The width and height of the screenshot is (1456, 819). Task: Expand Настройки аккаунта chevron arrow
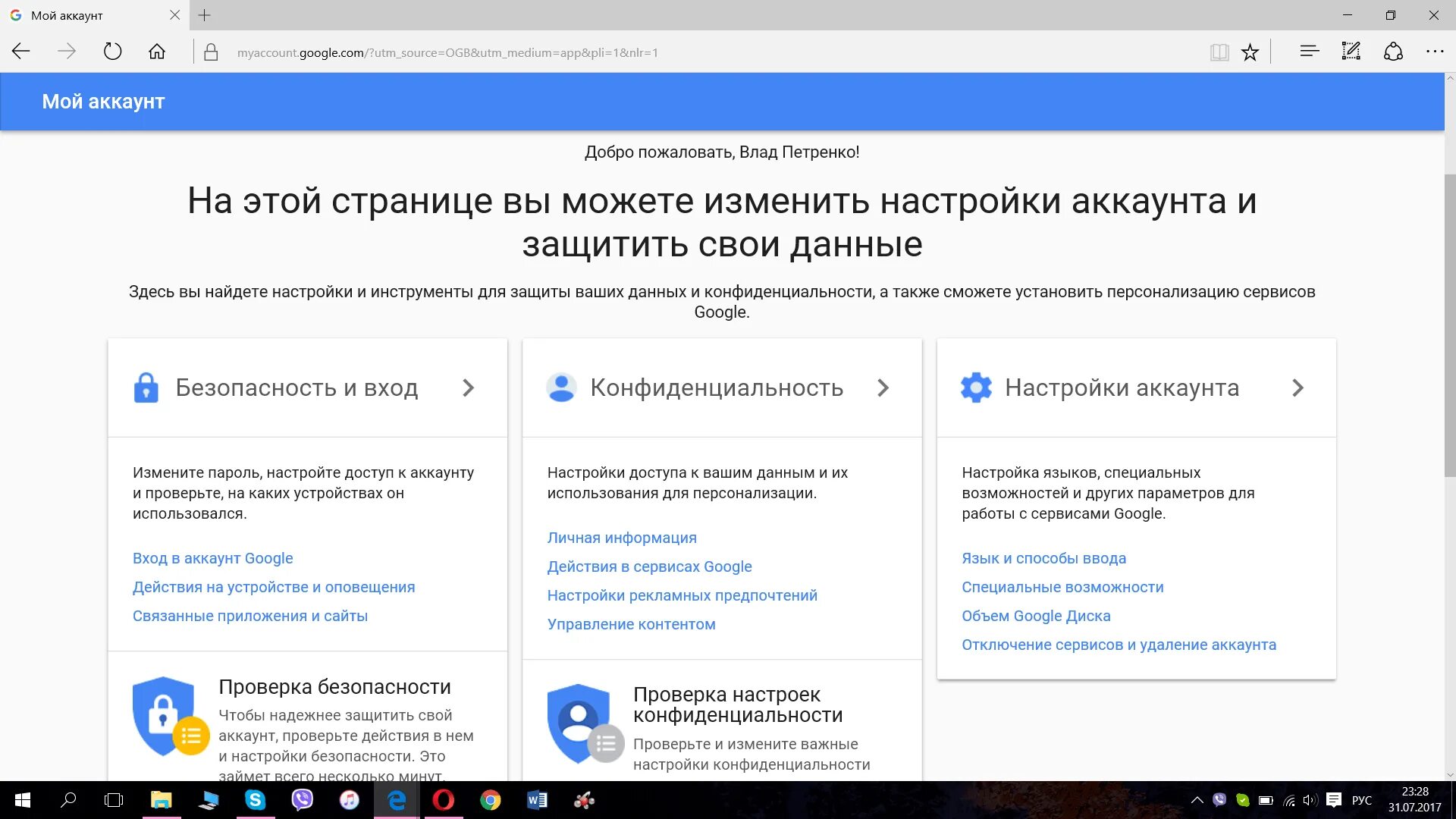[1298, 388]
